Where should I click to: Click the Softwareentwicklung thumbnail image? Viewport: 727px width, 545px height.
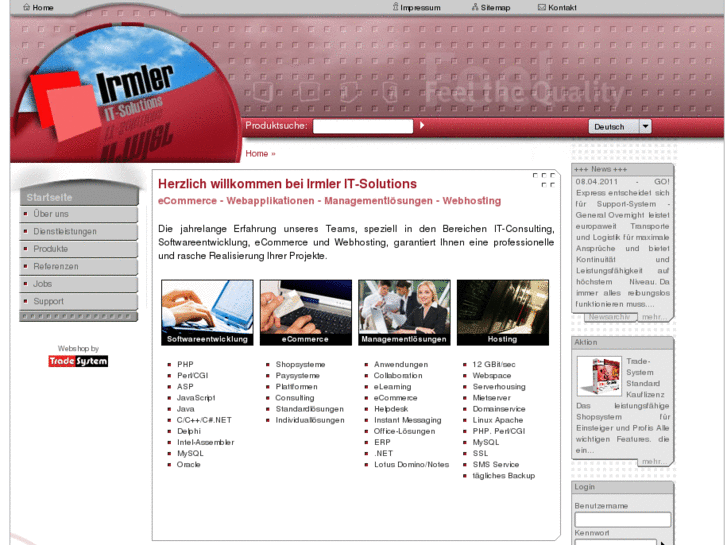coord(207,312)
